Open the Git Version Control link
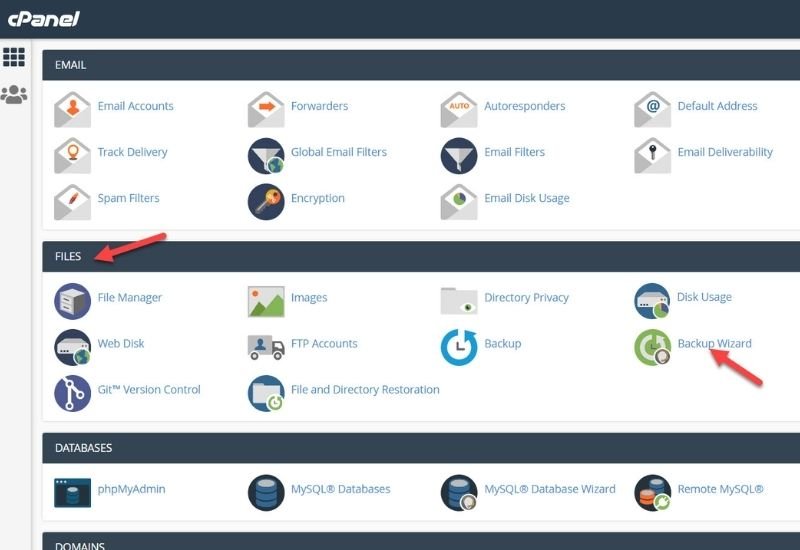The width and height of the screenshot is (800, 550). pyautogui.click(x=149, y=389)
